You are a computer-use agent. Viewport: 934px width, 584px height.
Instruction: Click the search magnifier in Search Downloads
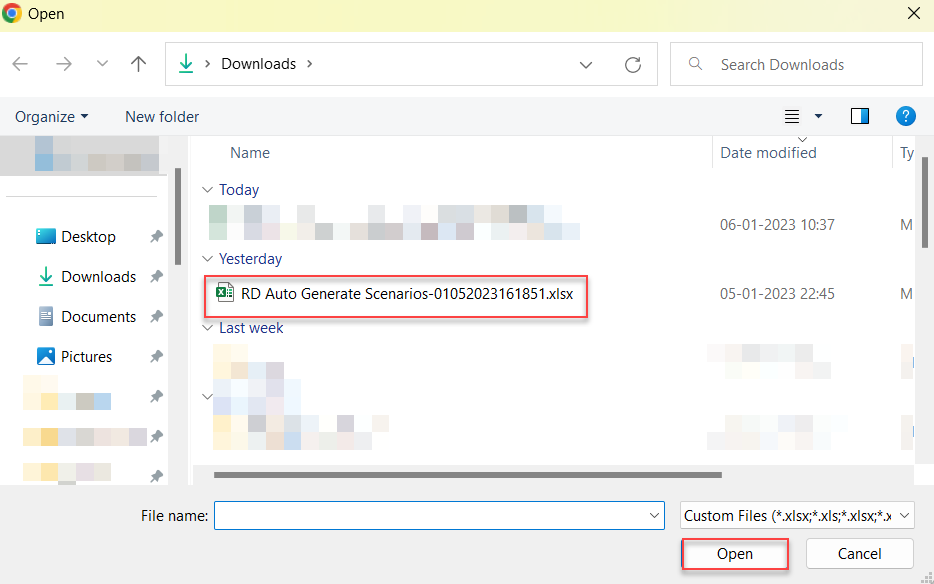(x=695, y=64)
